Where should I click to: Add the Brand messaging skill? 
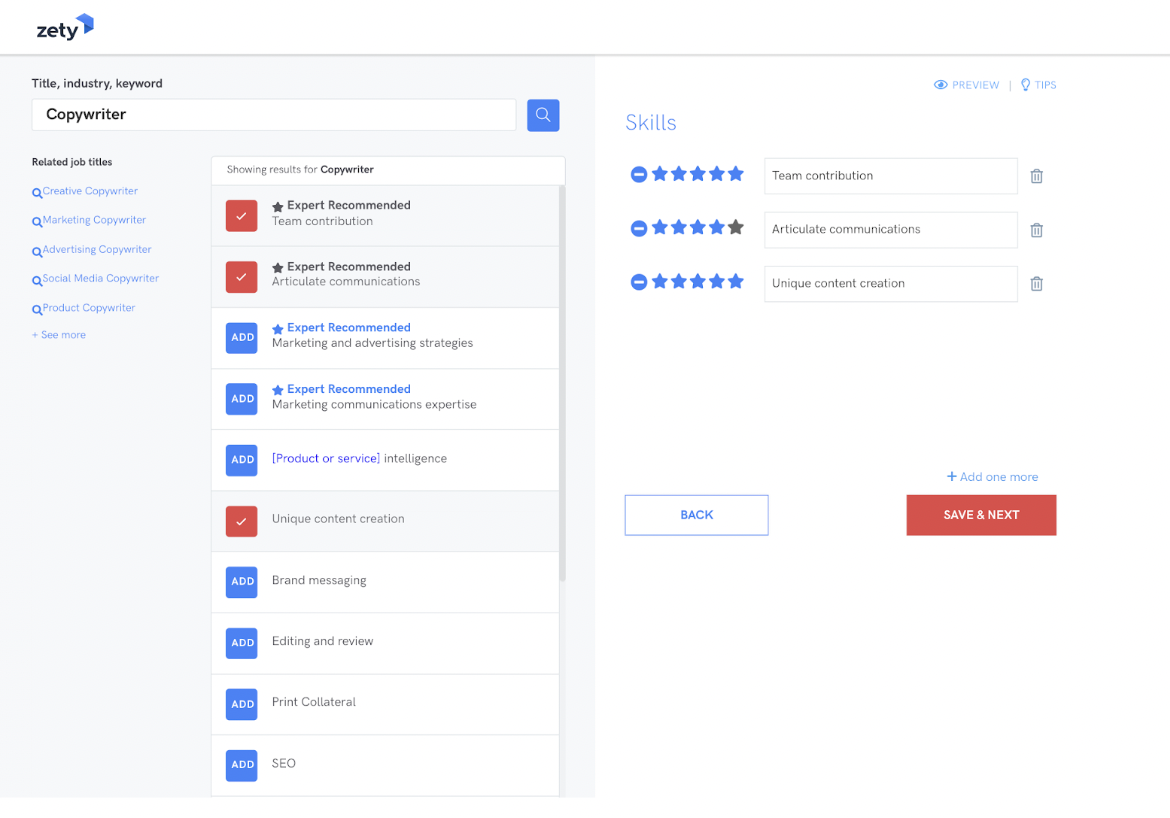[x=242, y=582]
